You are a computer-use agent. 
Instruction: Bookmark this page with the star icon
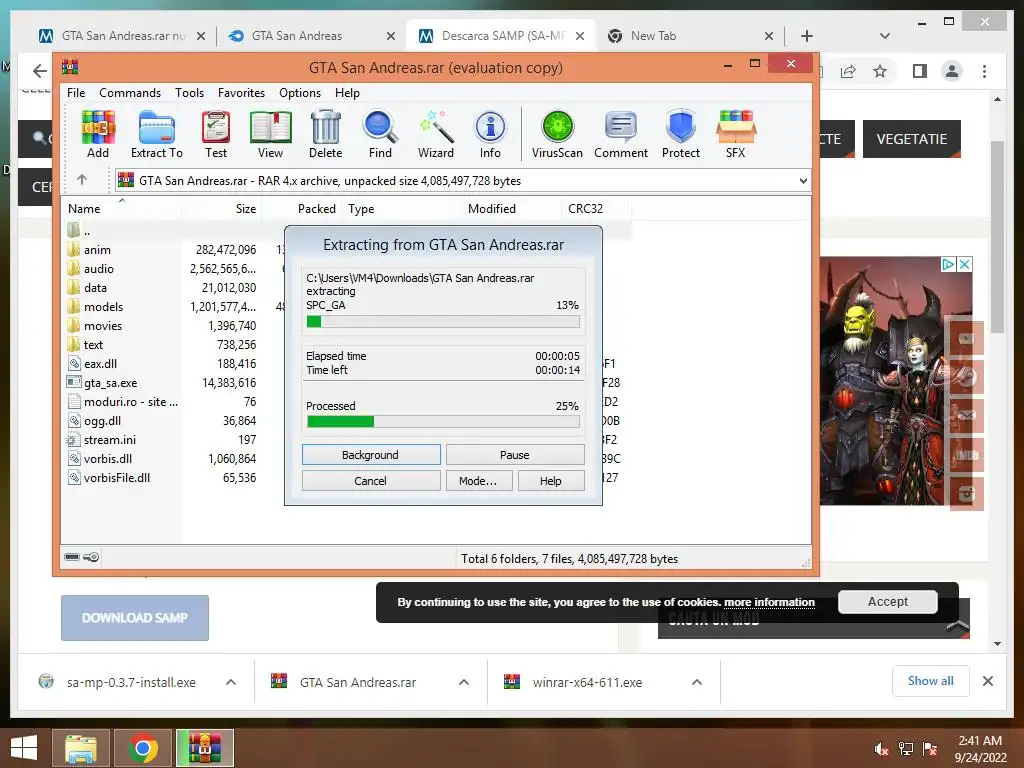click(x=880, y=71)
